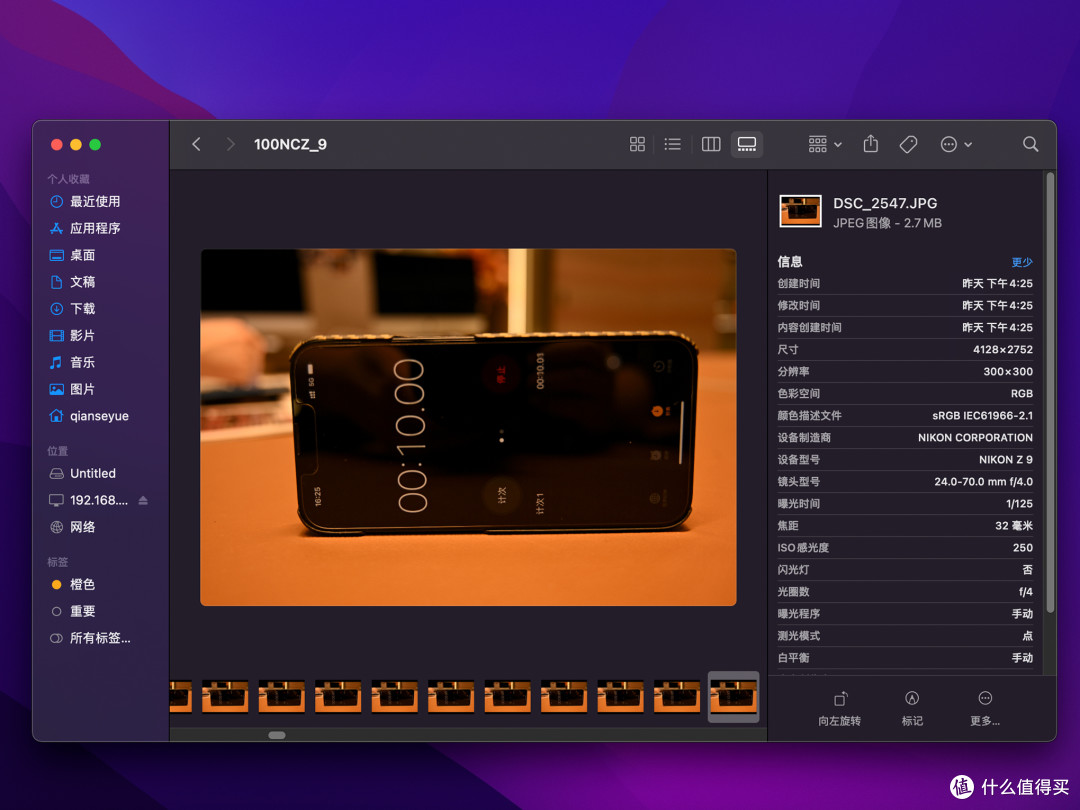Click the red close window button
The width and height of the screenshot is (1080, 810).
56,144
